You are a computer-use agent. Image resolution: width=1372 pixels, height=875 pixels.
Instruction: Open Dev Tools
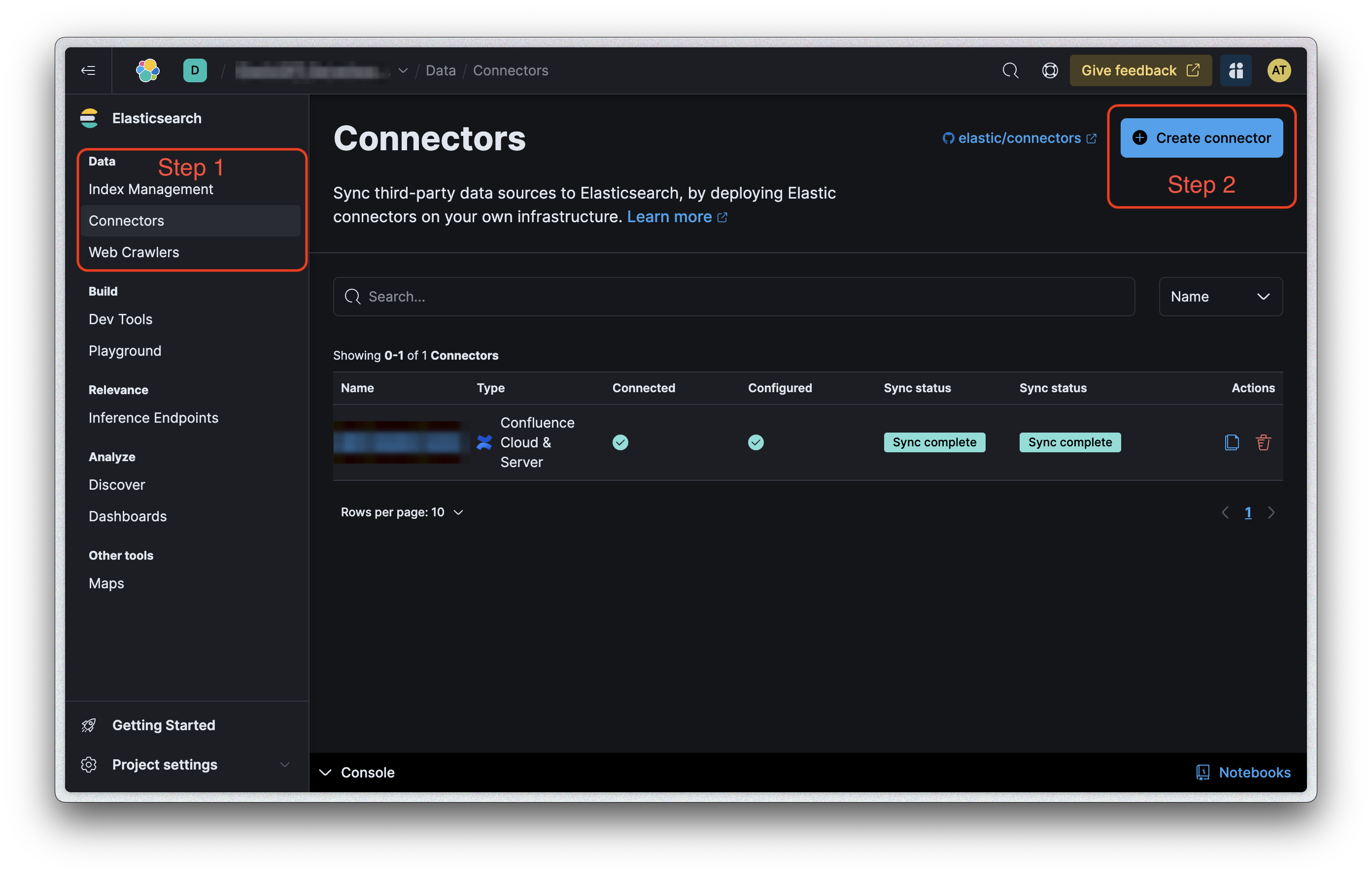(x=120, y=319)
